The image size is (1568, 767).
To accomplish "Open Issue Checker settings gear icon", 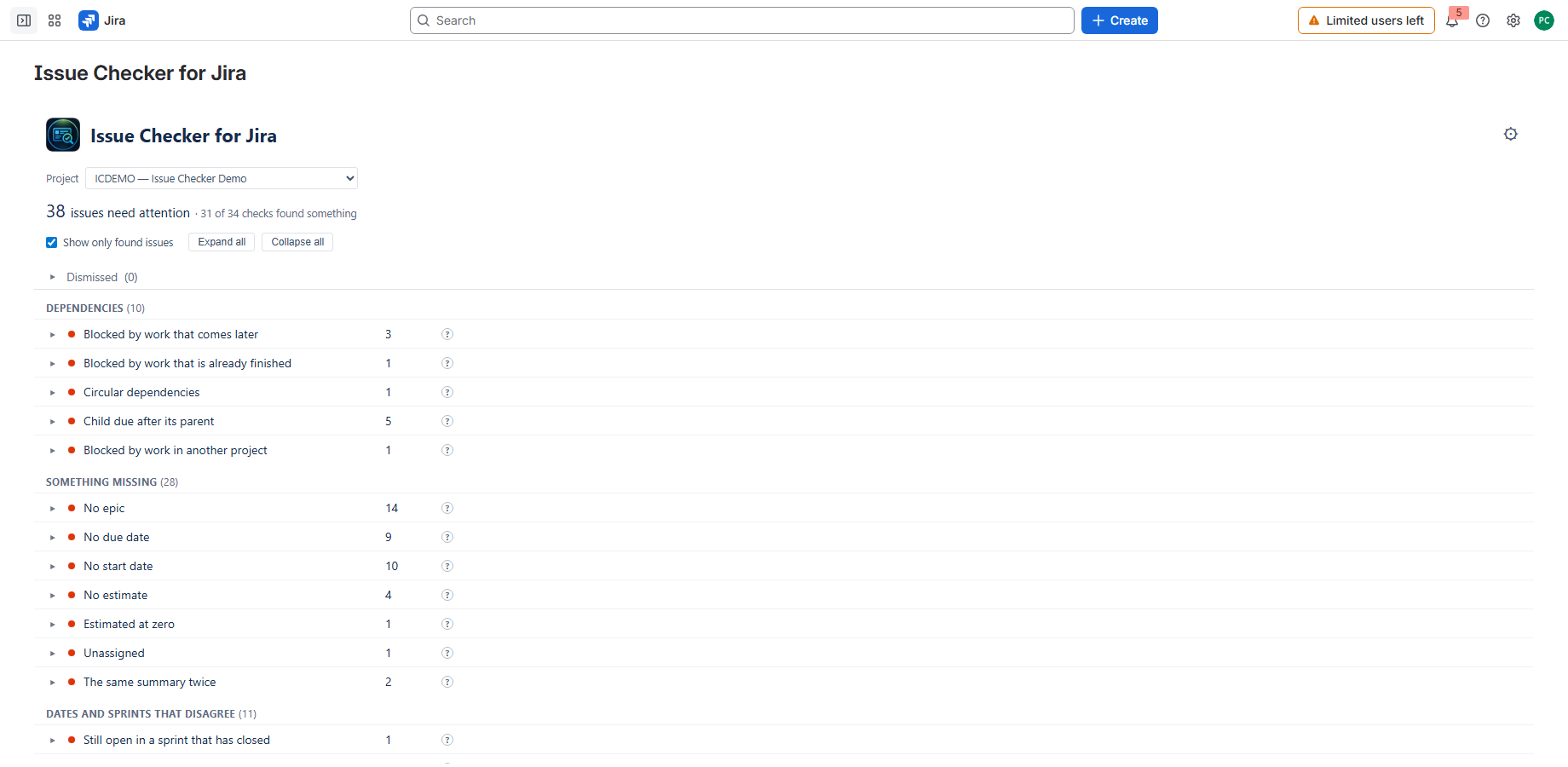I will point(1511,134).
